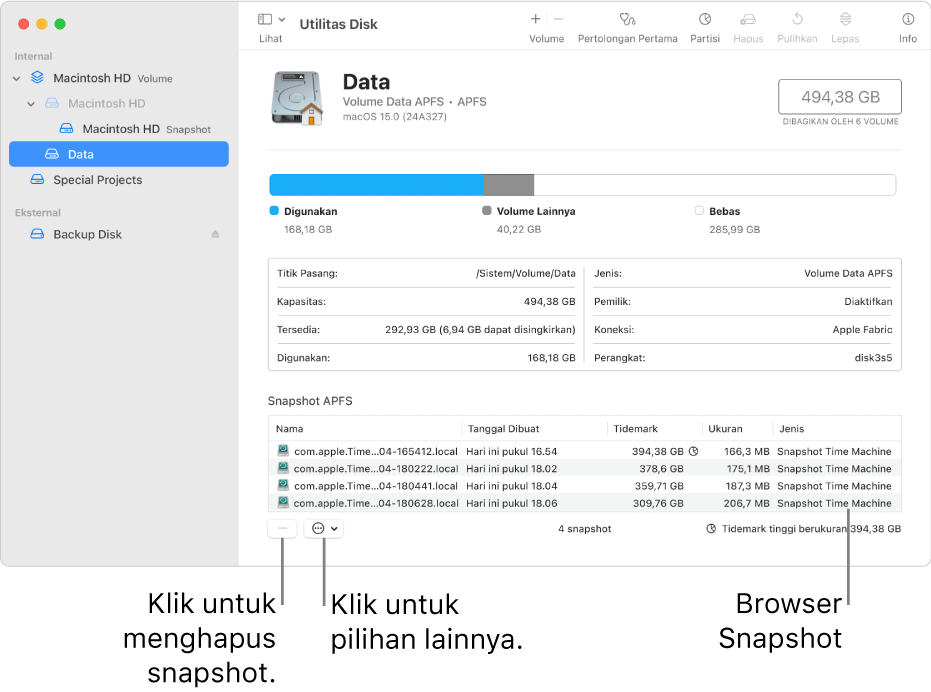Add a volume with the plus icon

point(536,19)
